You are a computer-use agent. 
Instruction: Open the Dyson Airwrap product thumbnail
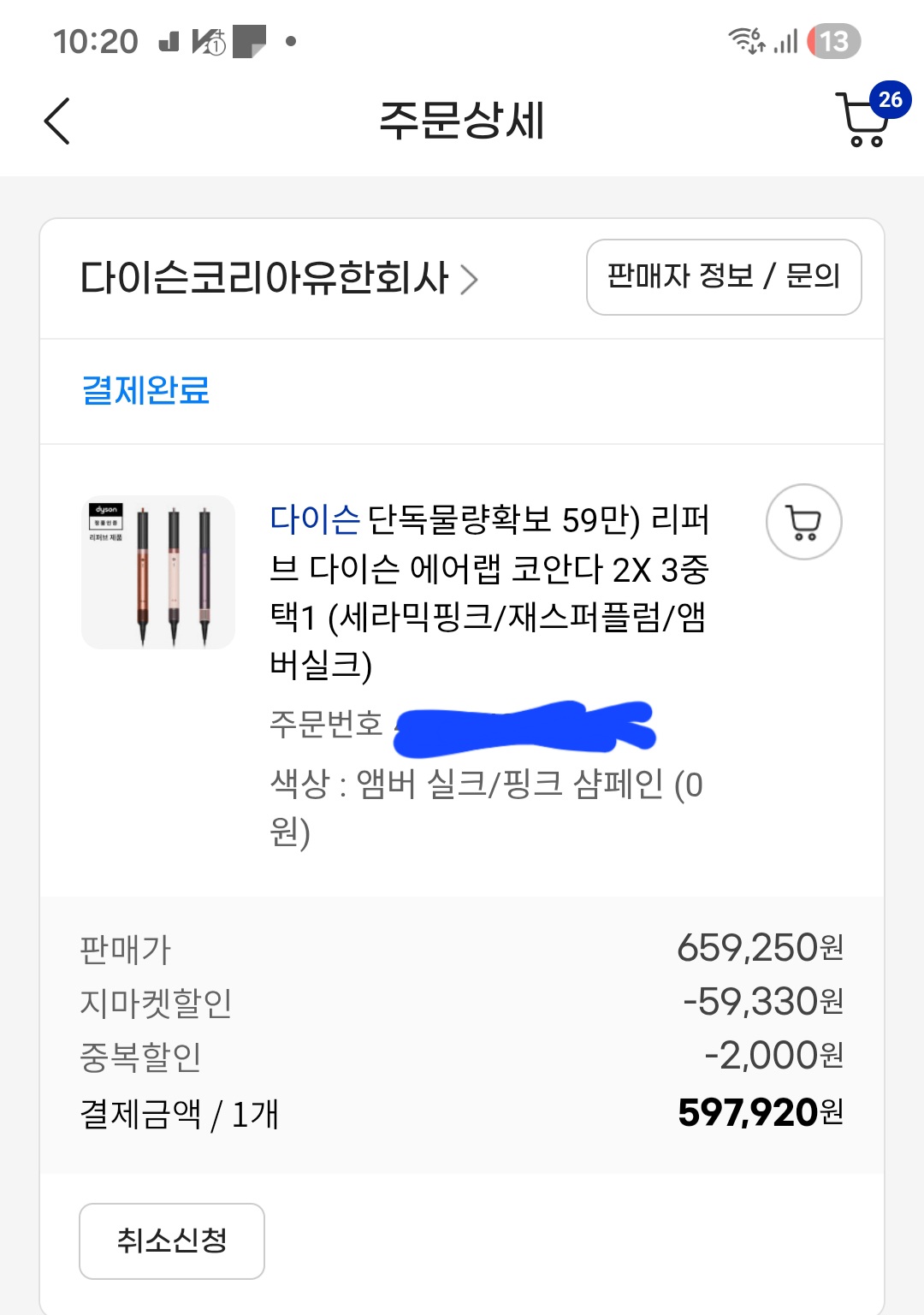(158, 572)
